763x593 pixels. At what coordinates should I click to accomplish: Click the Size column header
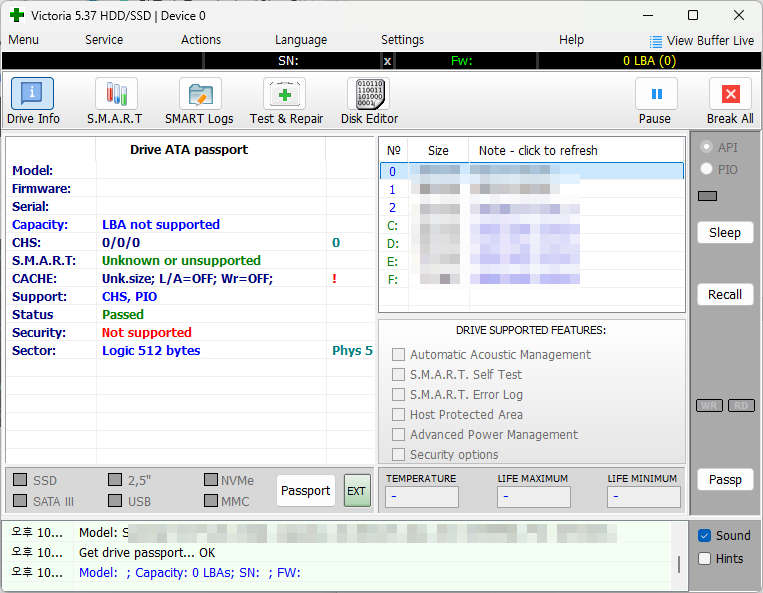click(x=438, y=151)
